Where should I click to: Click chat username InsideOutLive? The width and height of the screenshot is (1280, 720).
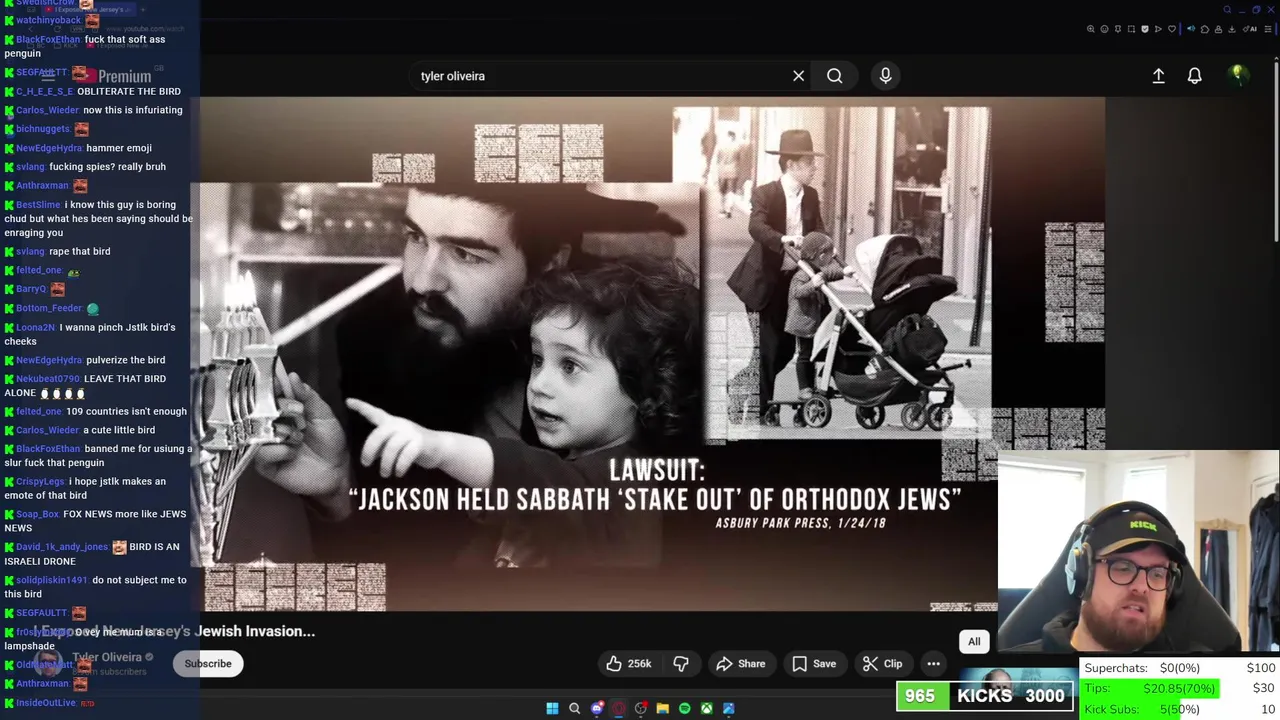pyautogui.click(x=46, y=703)
